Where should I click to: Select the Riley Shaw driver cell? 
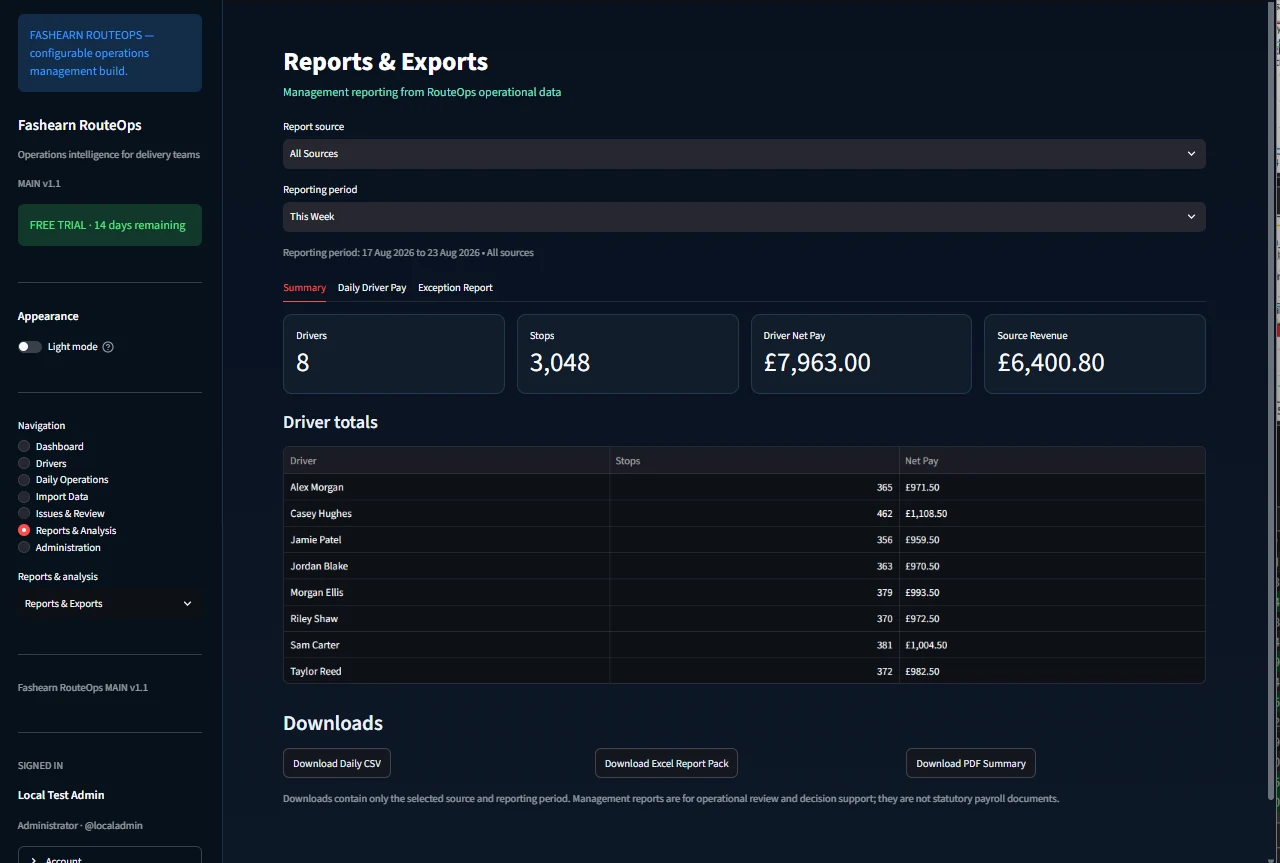point(447,618)
